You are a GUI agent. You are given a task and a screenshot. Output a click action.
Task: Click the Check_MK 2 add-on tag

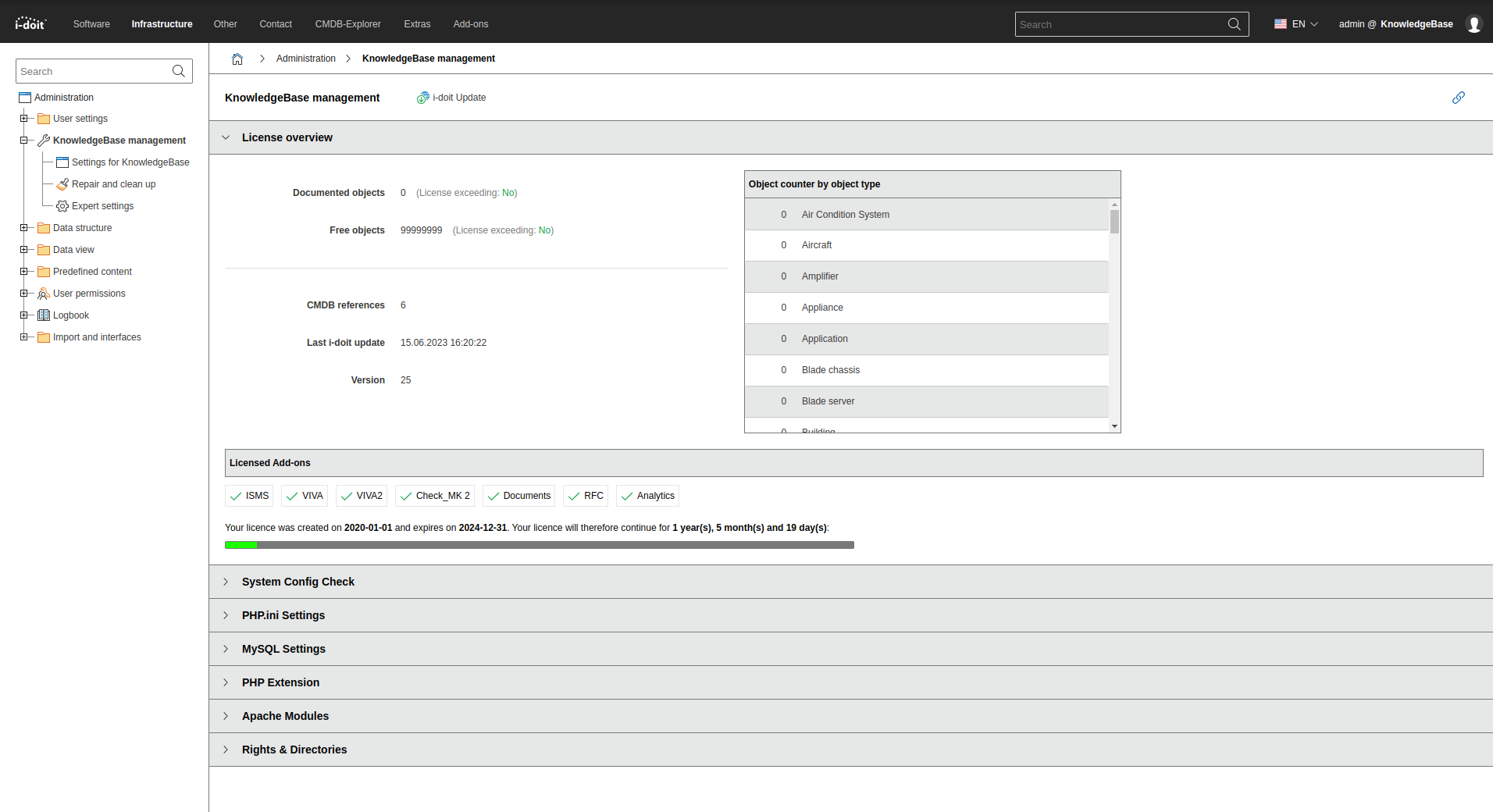click(435, 496)
